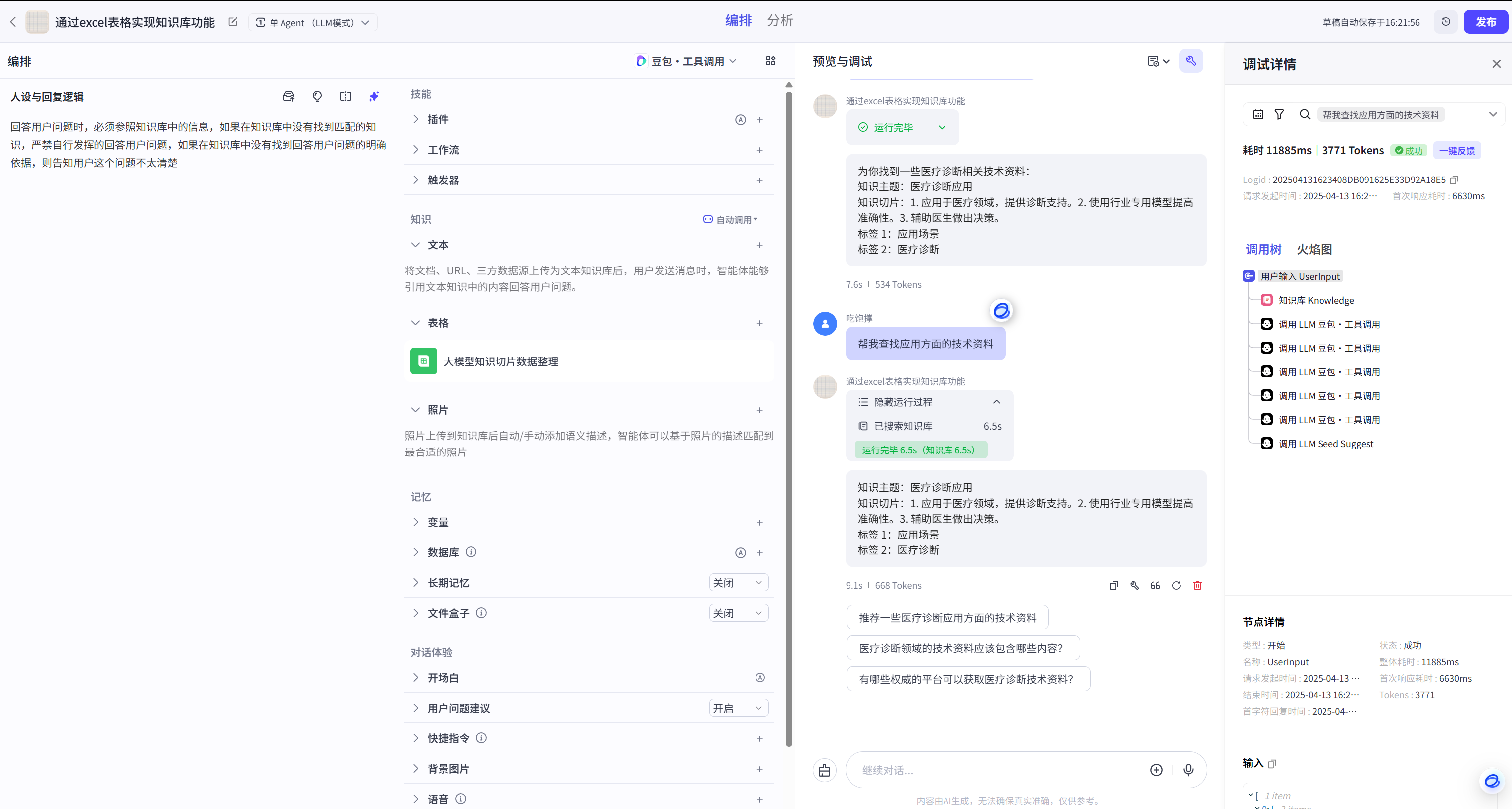Open 用户问题建议 toggle dropdown
The image size is (1512, 809).
pyautogui.click(x=738, y=708)
